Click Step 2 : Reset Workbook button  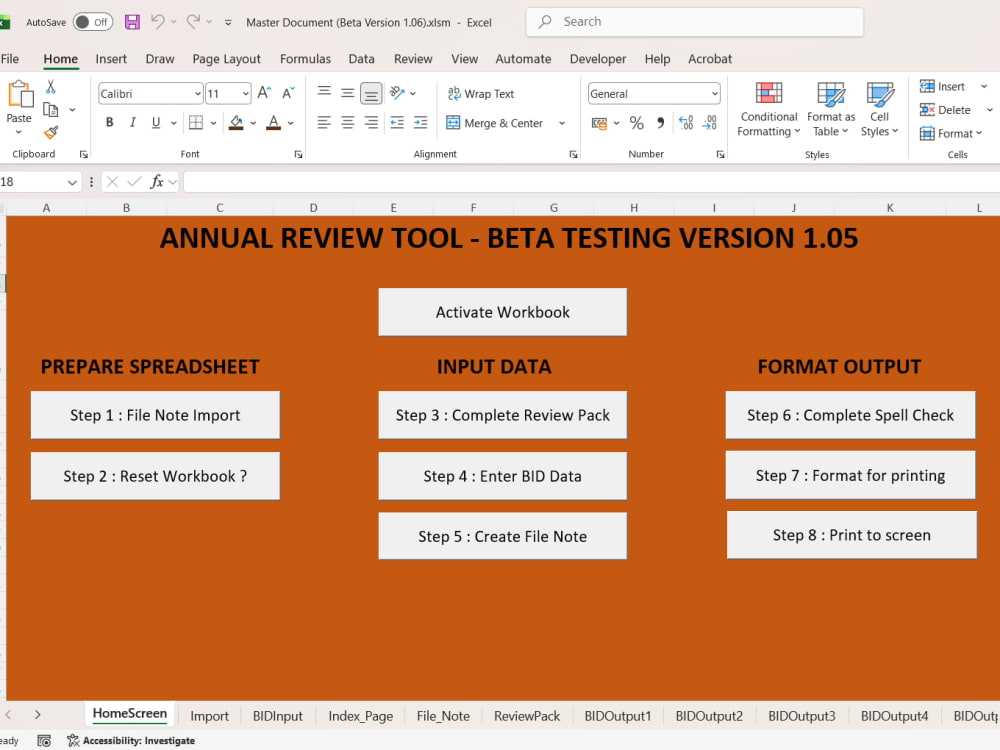coord(155,476)
